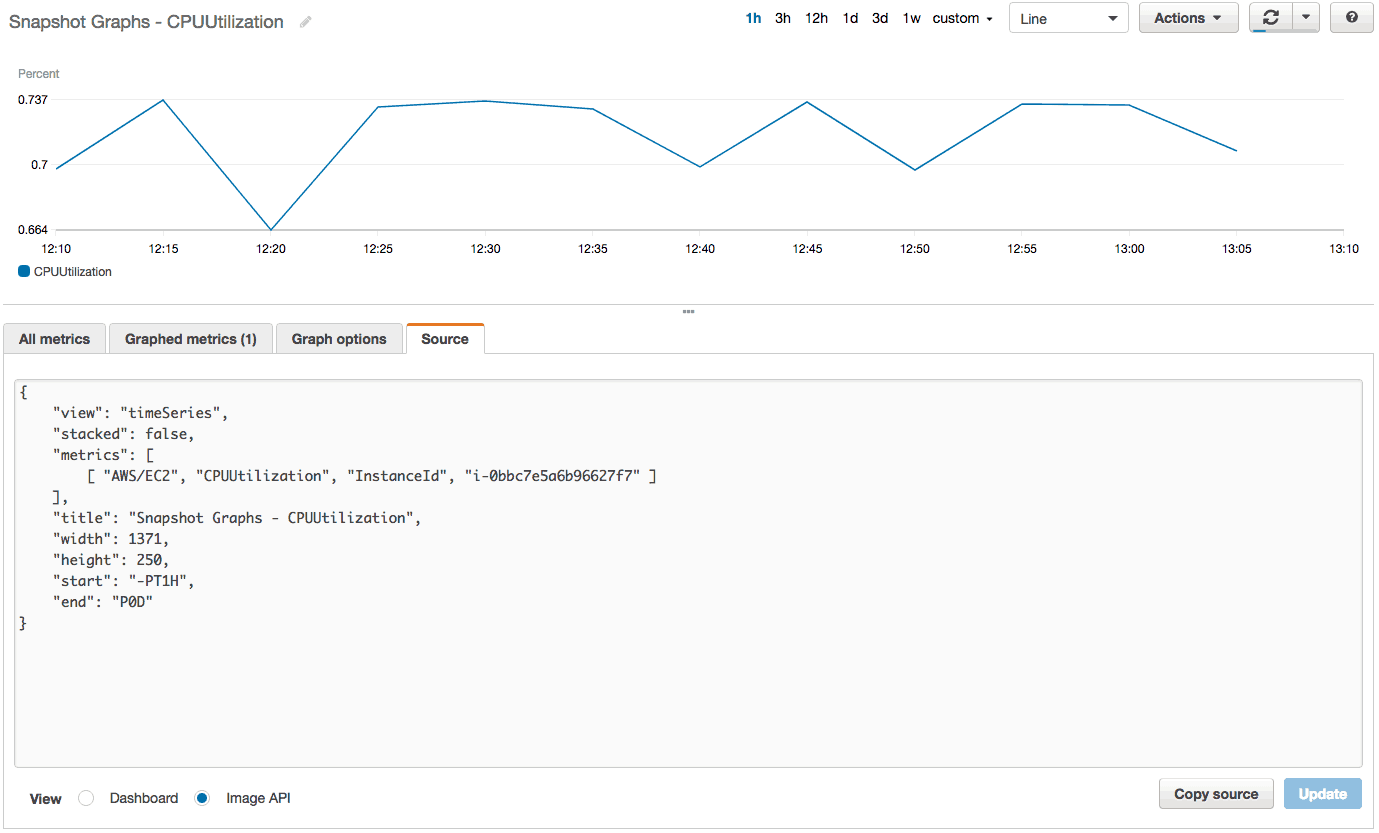1379x833 pixels.
Task: Open the Graphed metrics tab
Action: pyautogui.click(x=190, y=338)
